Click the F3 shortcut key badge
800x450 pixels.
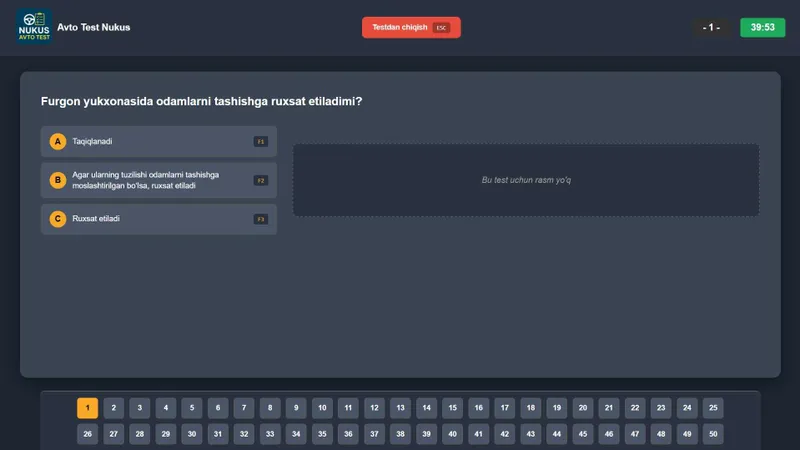(261, 219)
